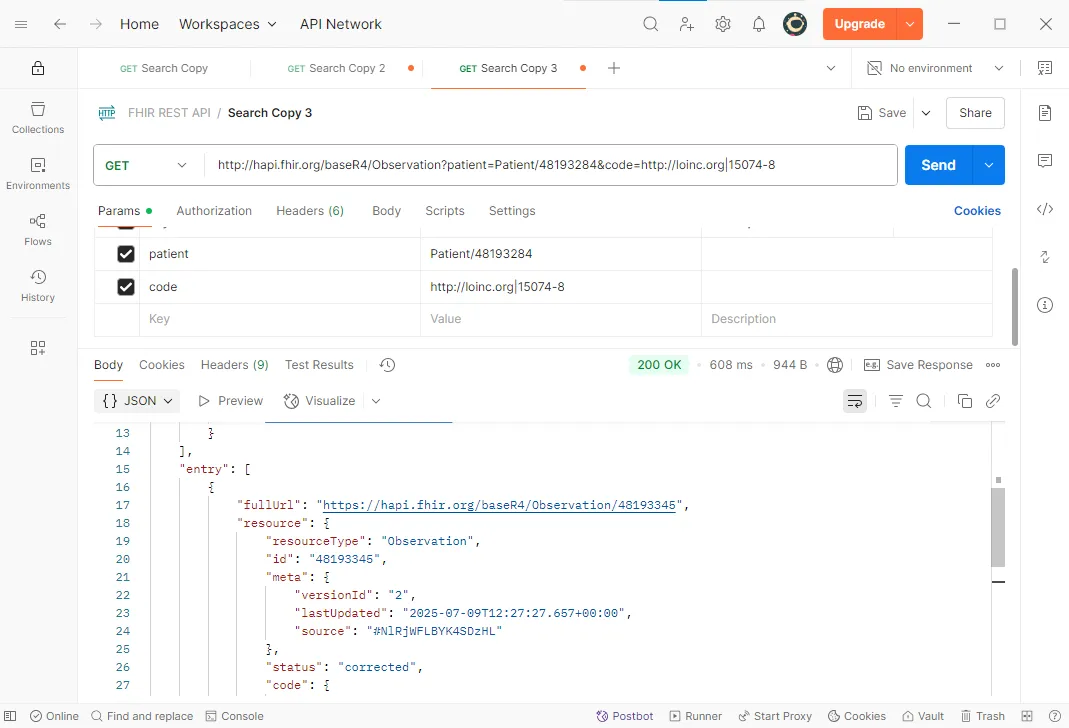The image size is (1069, 728).
Task: Click the empty Key parameter field
Action: point(280,319)
